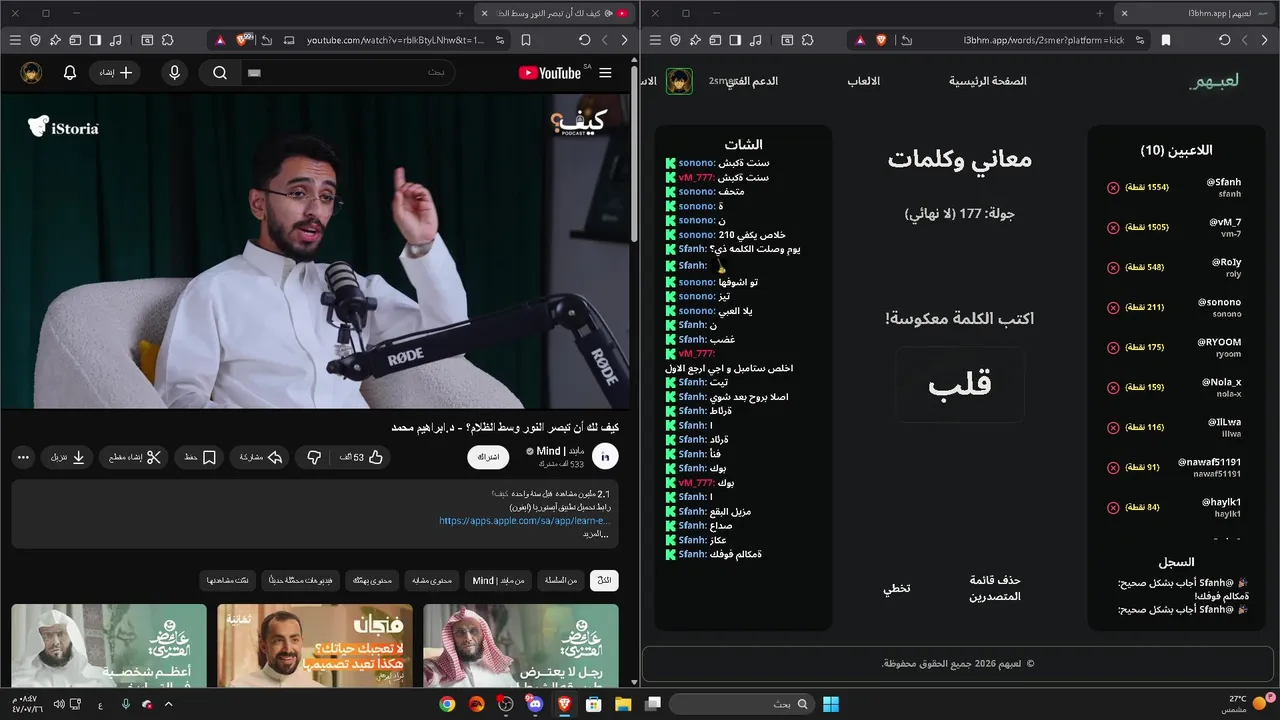Reload the YouTube browser window

585,40
